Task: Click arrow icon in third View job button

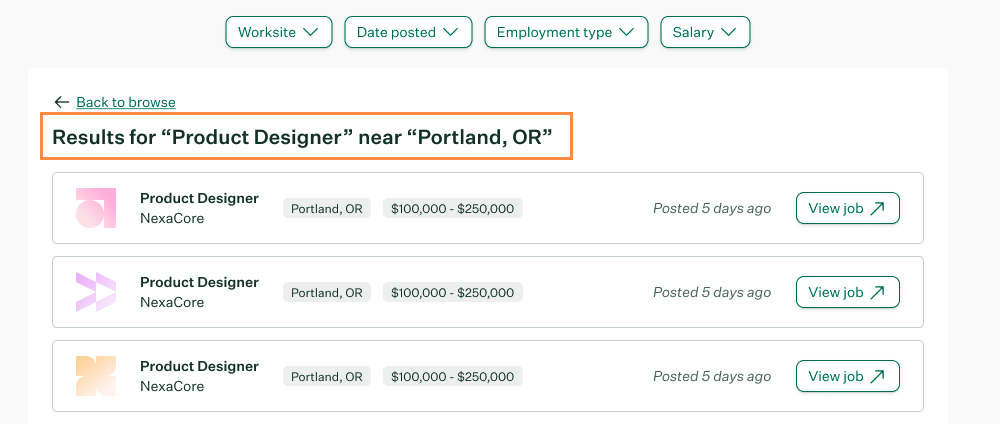Action: click(878, 377)
